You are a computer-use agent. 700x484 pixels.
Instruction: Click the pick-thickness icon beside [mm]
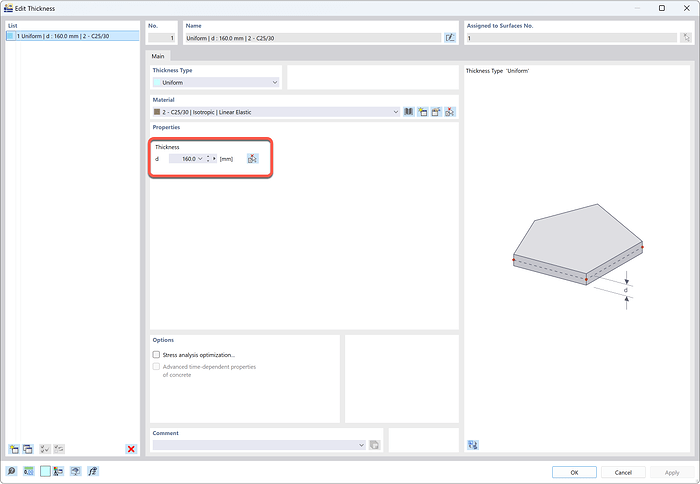click(253, 159)
